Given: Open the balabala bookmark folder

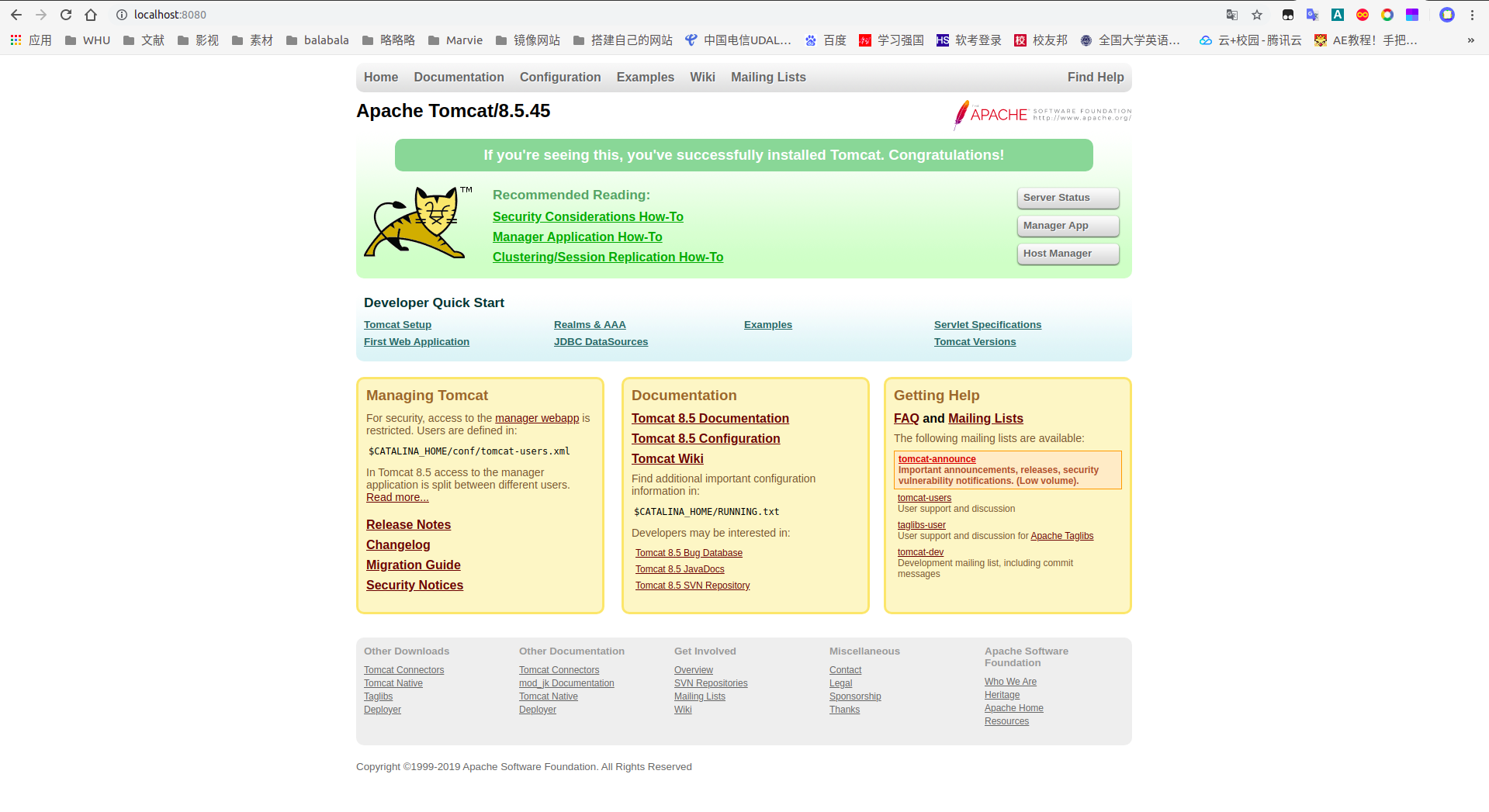Looking at the screenshot, I should pos(317,40).
